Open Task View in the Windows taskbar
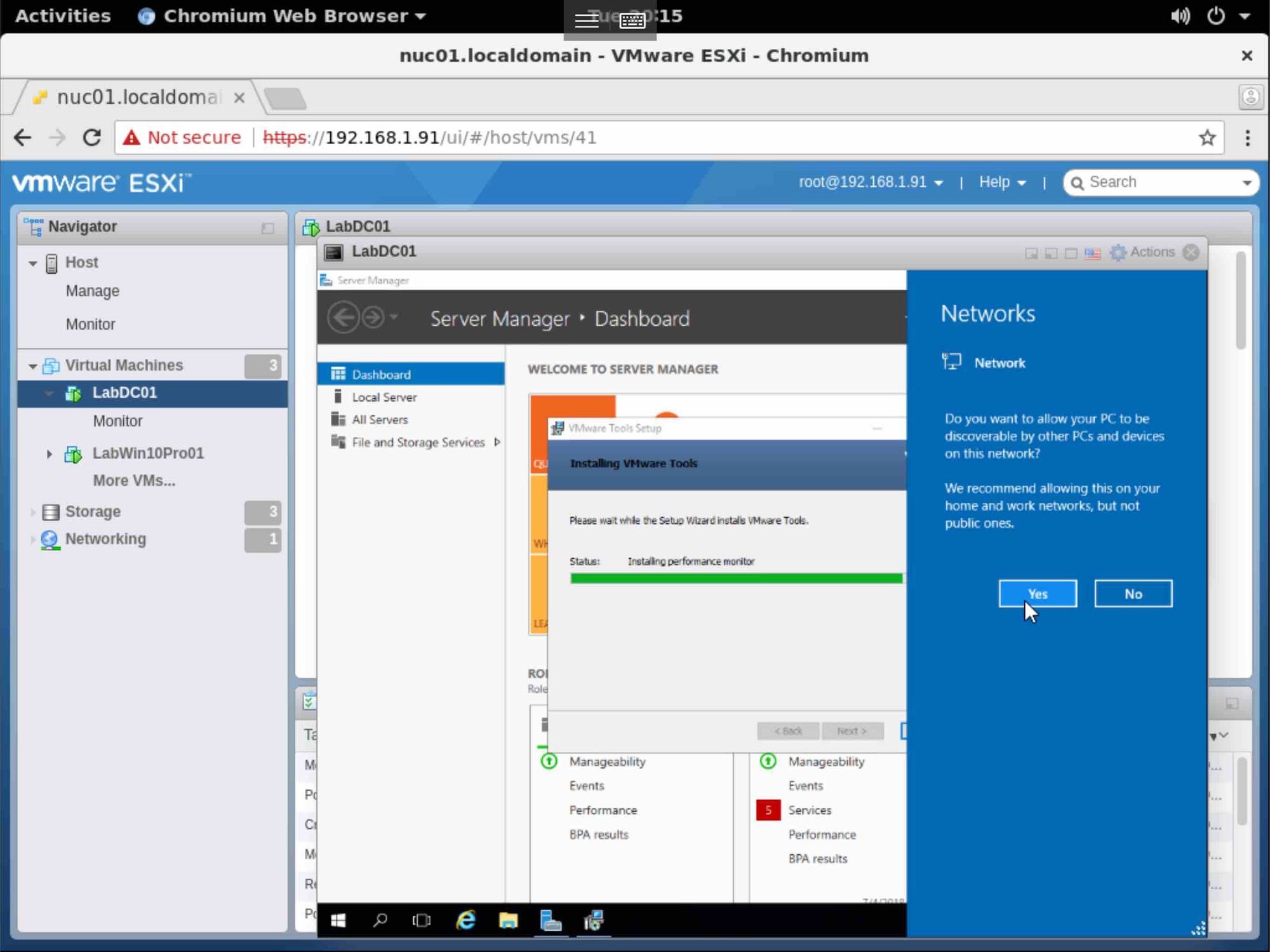This screenshot has height=952, width=1270. (422, 920)
